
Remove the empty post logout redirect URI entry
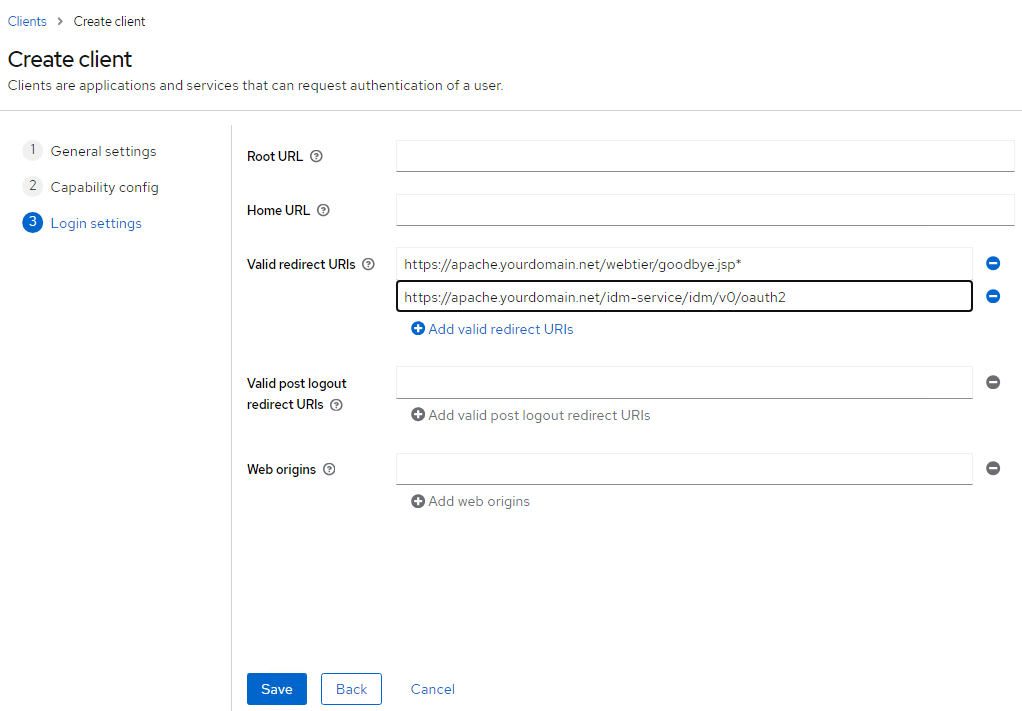[x=992, y=382]
